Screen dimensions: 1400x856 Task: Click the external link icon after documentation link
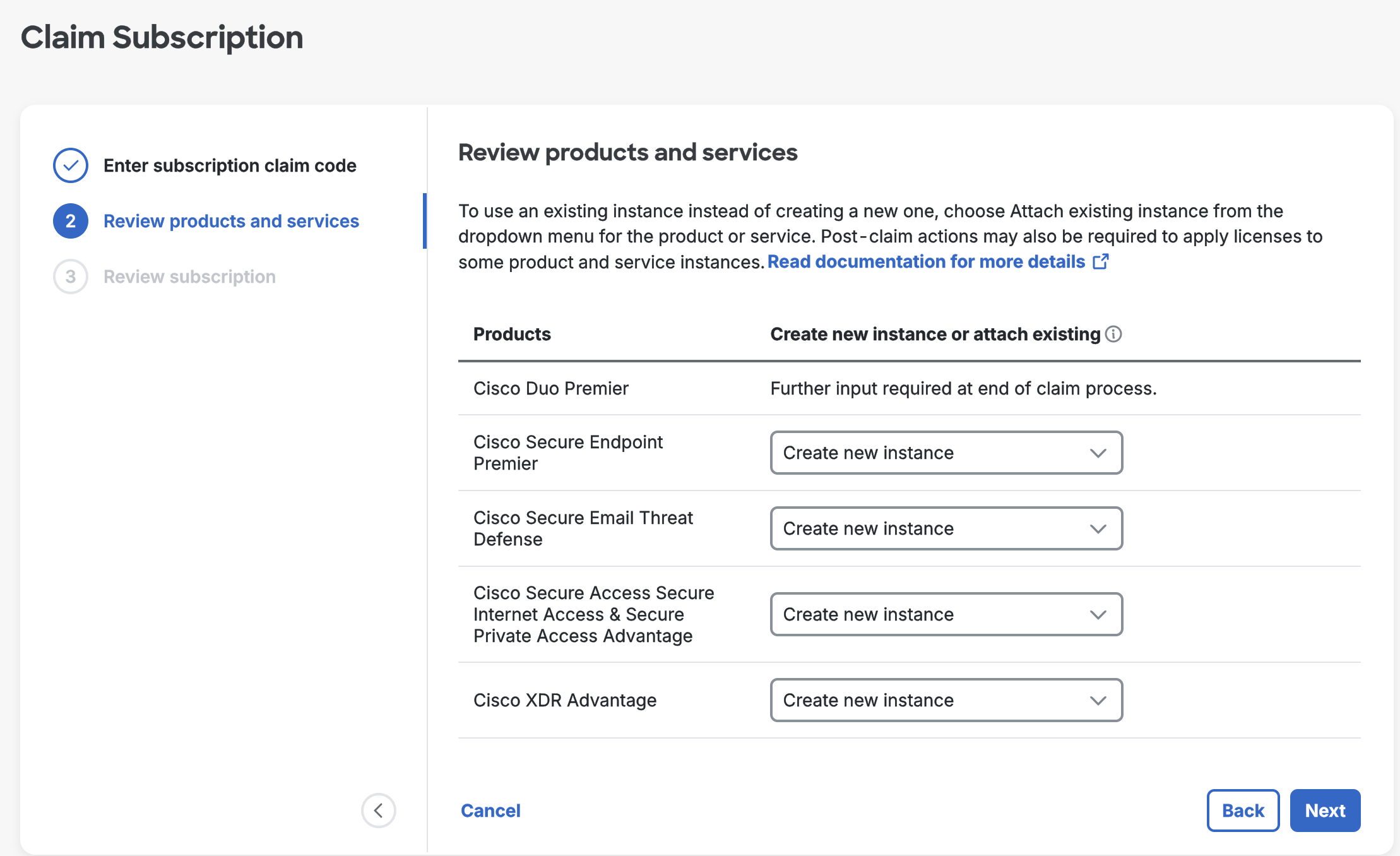point(1101,261)
